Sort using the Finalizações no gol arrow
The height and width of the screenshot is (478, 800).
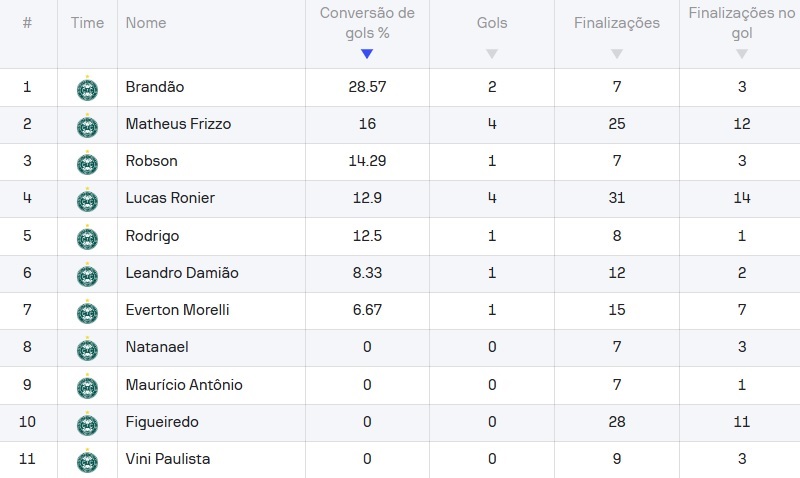[742, 54]
